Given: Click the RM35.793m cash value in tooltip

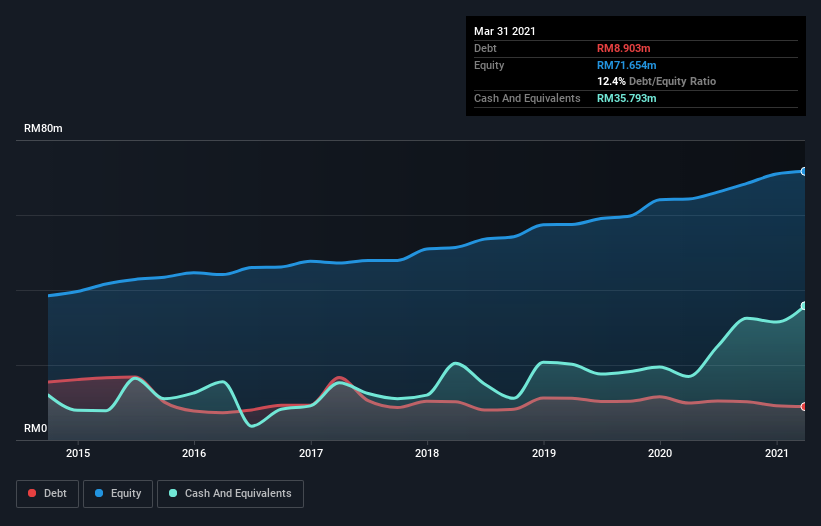Looking at the screenshot, I should pyautogui.click(x=629, y=98).
